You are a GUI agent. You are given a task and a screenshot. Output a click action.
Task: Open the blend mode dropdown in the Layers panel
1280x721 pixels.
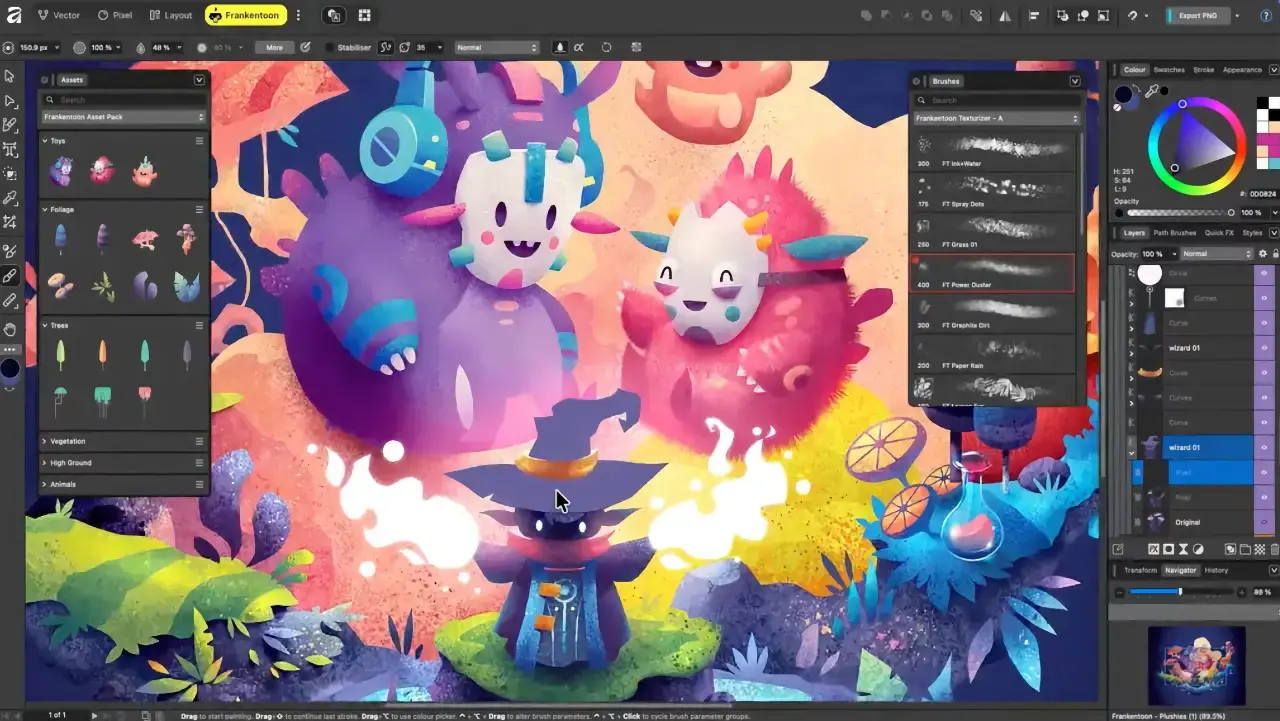pyautogui.click(x=1215, y=253)
